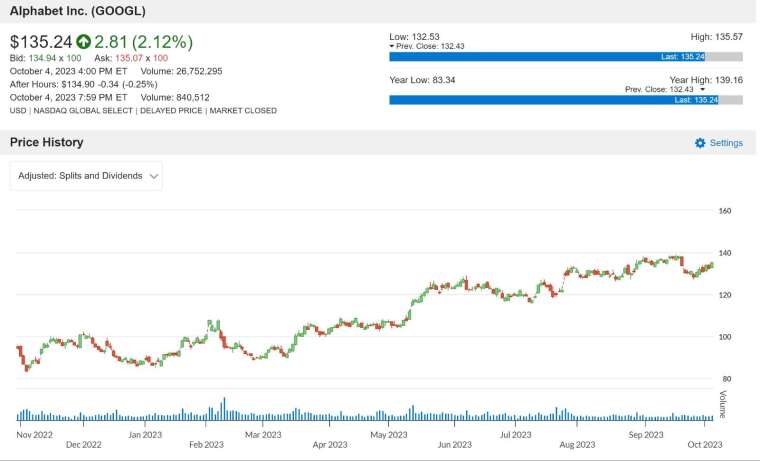This screenshot has height=461, width=760.
Task: Click the NASDAQ GLOBAL SELECT exchange text
Action: [x=83, y=111]
